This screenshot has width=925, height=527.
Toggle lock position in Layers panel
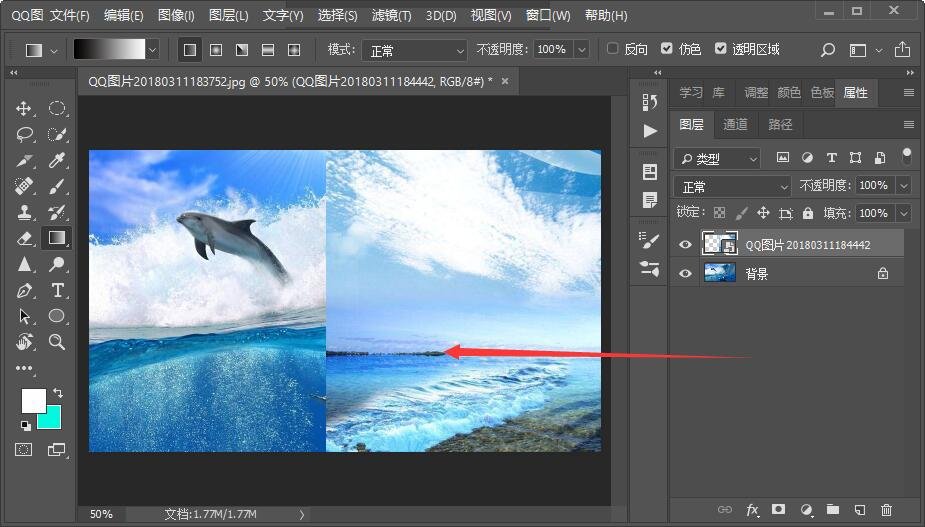[763, 213]
